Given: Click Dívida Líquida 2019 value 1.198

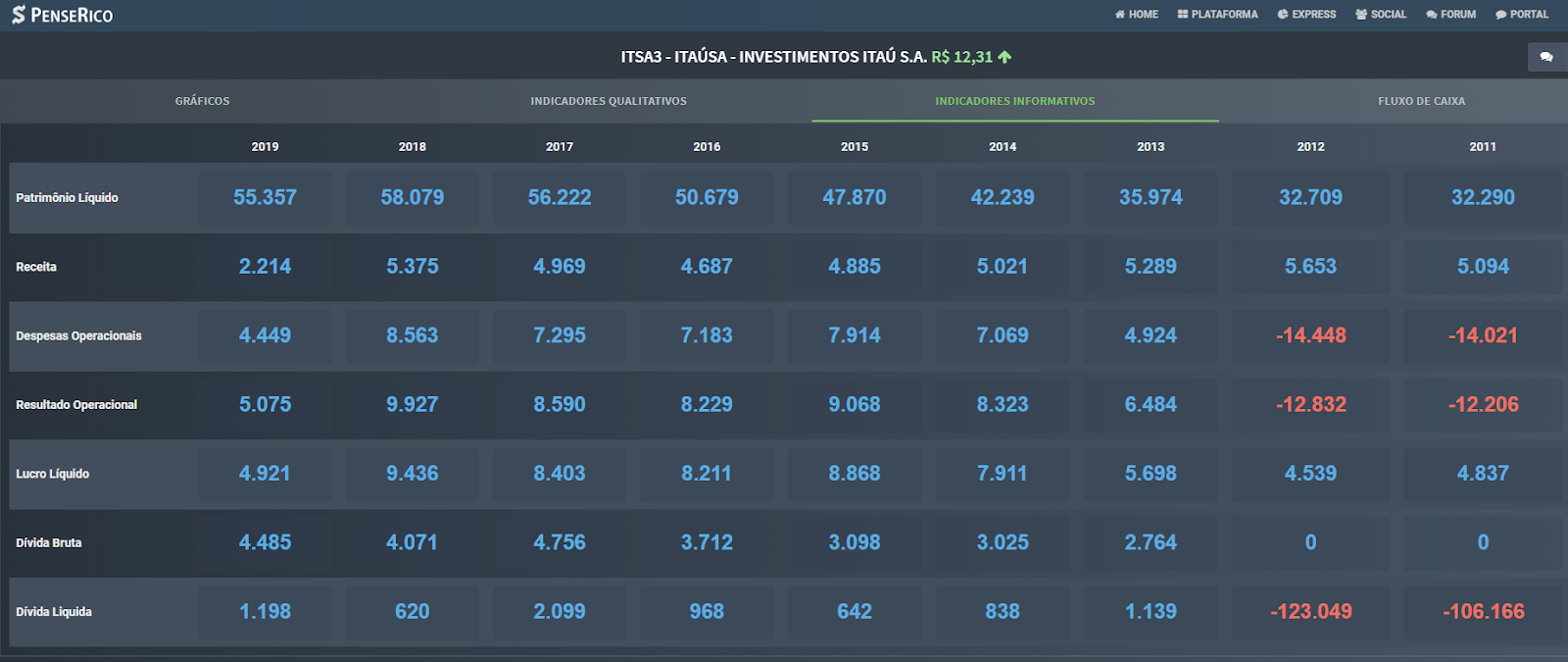Looking at the screenshot, I should 265,612.
